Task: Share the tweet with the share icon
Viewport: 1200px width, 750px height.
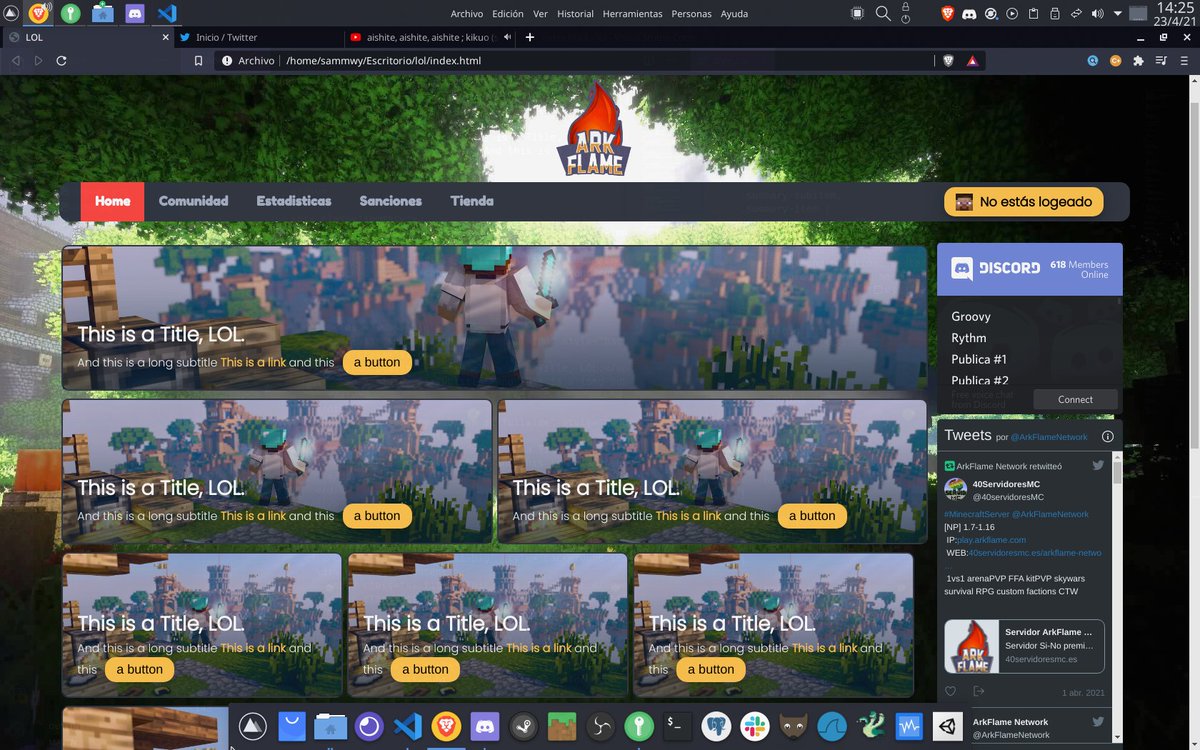Action: (979, 691)
